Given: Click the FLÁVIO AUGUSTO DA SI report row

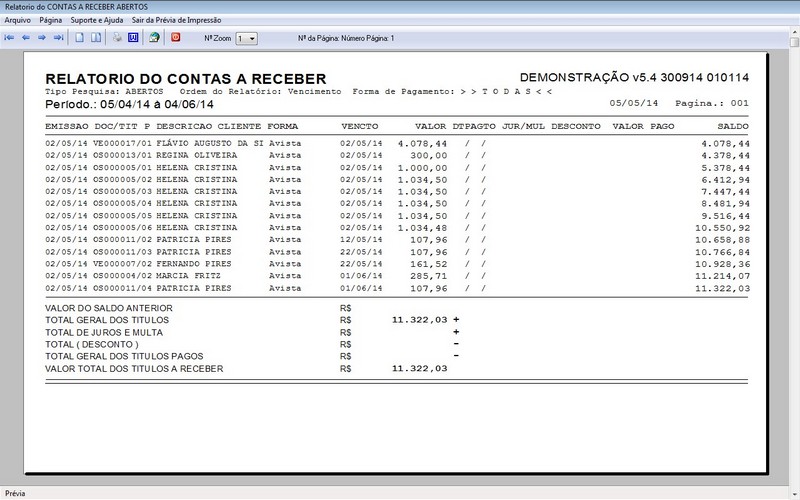Looking at the screenshot, I should coord(397,144).
